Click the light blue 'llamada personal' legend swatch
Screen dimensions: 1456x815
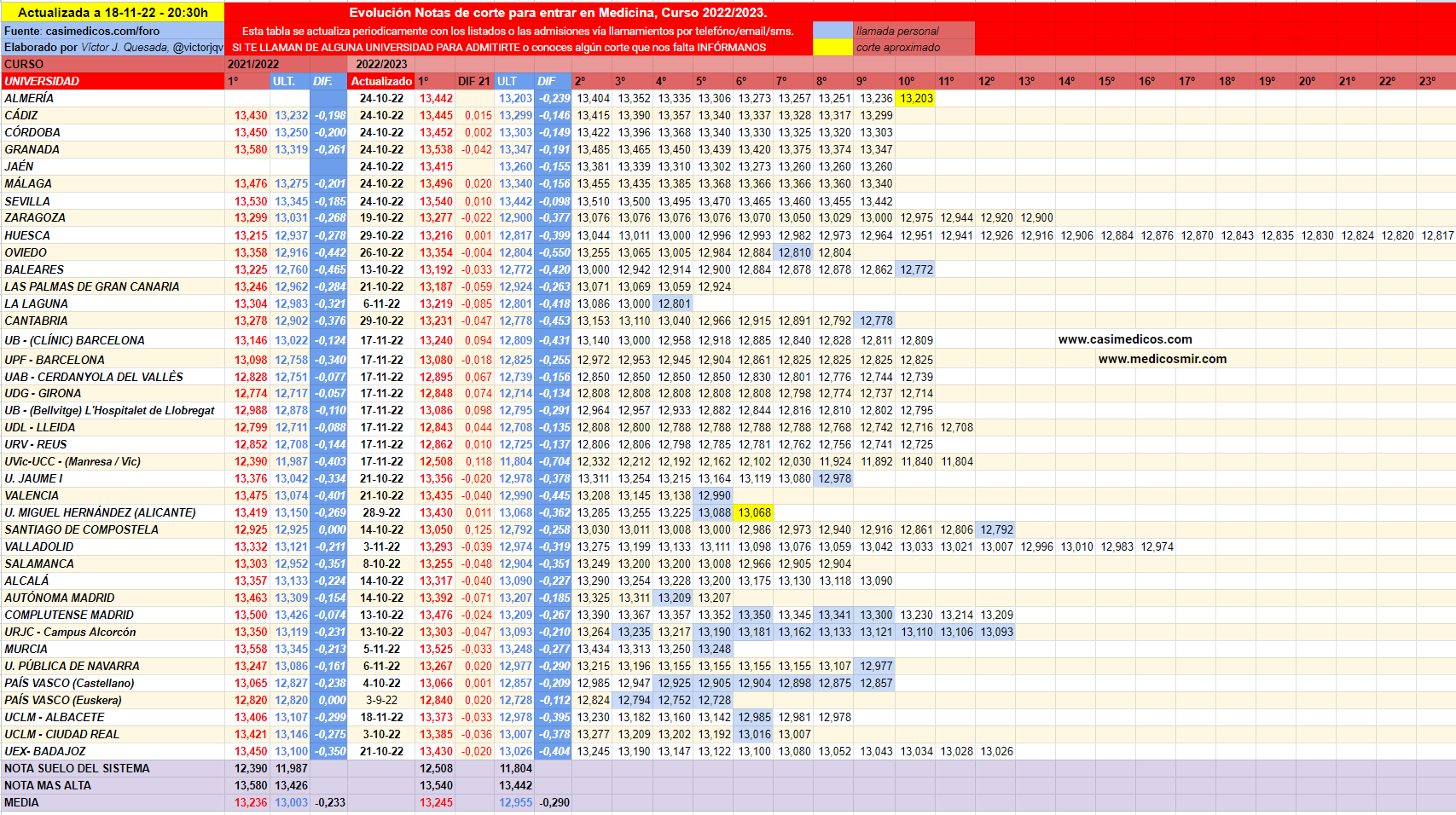[832, 31]
